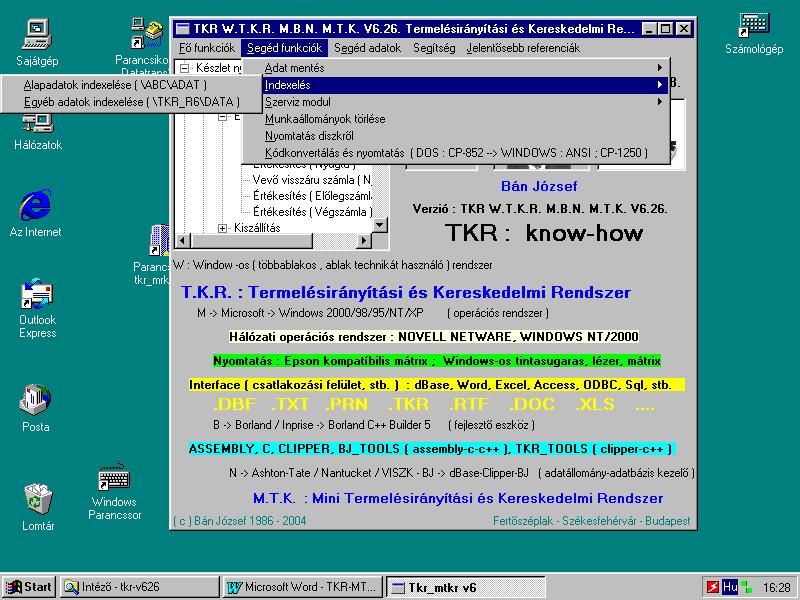Launch the Számológép calculator icon

tap(754, 34)
